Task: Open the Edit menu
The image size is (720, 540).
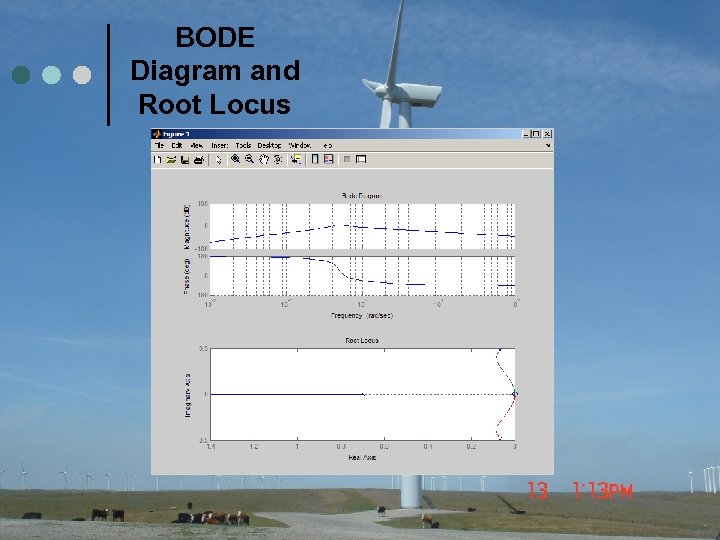Action: coord(177,145)
